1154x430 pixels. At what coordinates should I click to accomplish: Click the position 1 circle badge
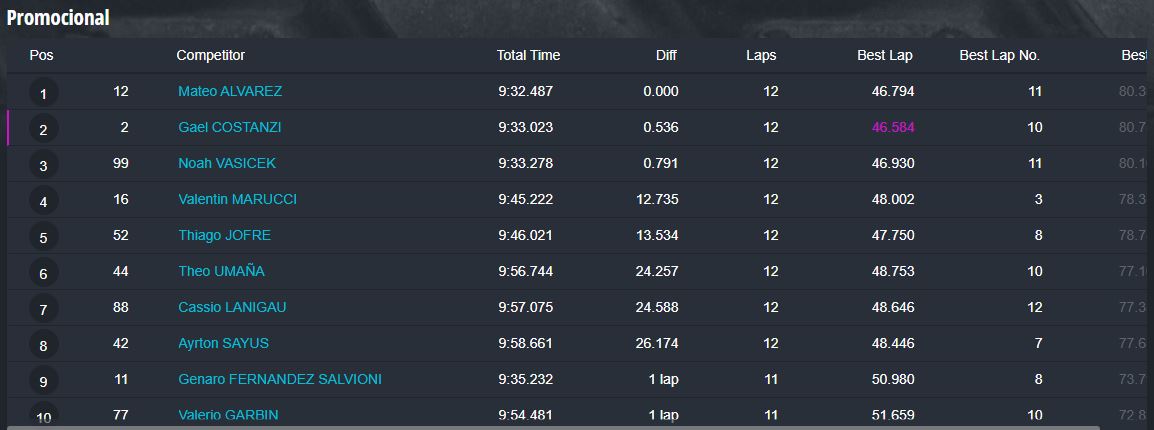(x=43, y=94)
